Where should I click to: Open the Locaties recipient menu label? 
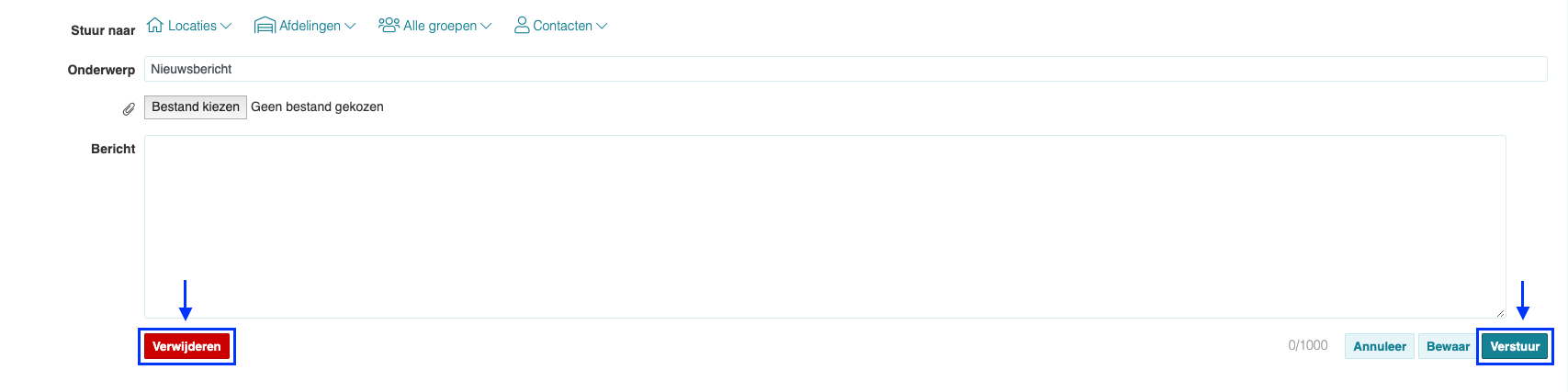[x=192, y=26]
